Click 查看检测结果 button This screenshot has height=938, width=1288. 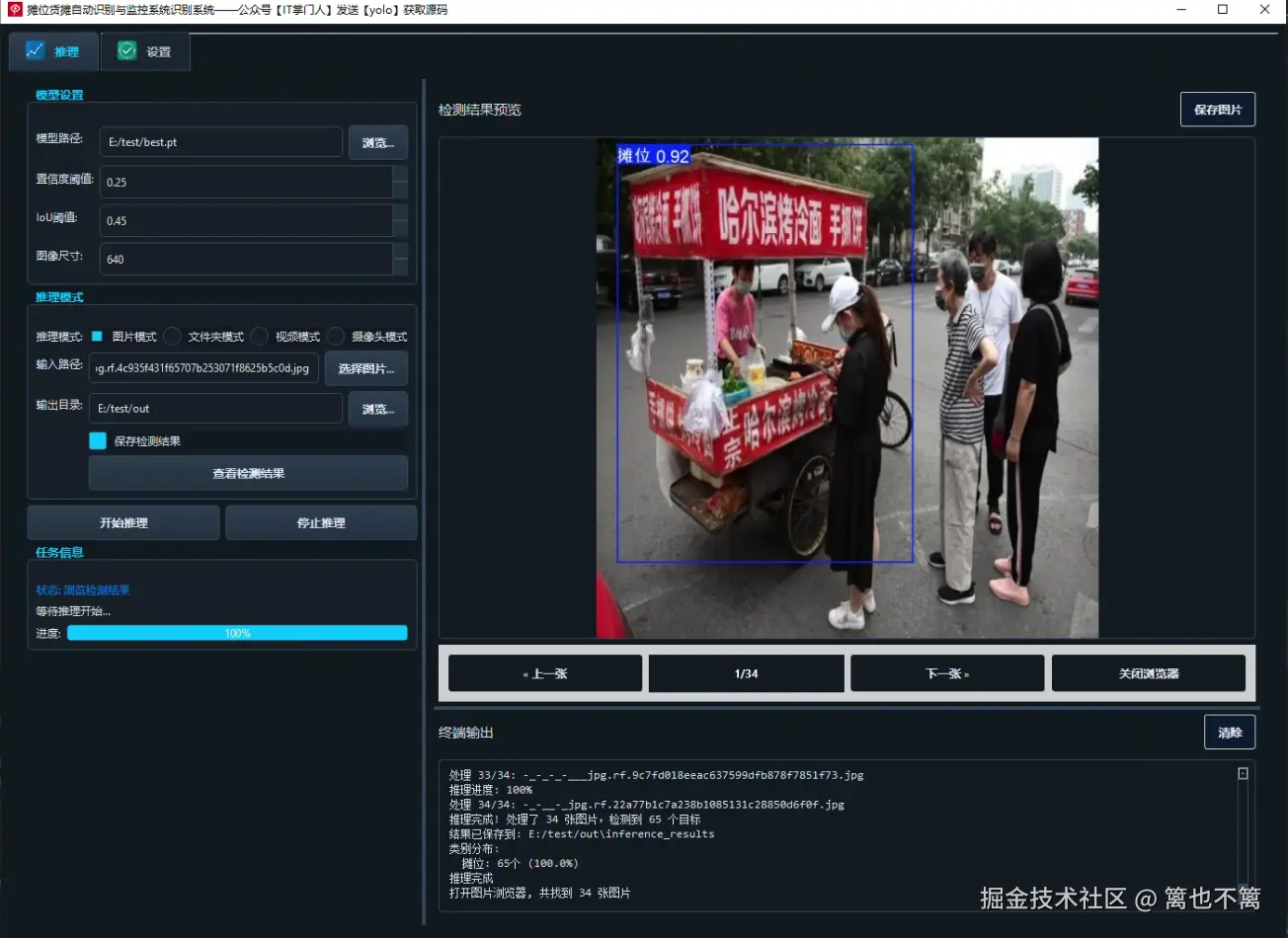click(248, 473)
